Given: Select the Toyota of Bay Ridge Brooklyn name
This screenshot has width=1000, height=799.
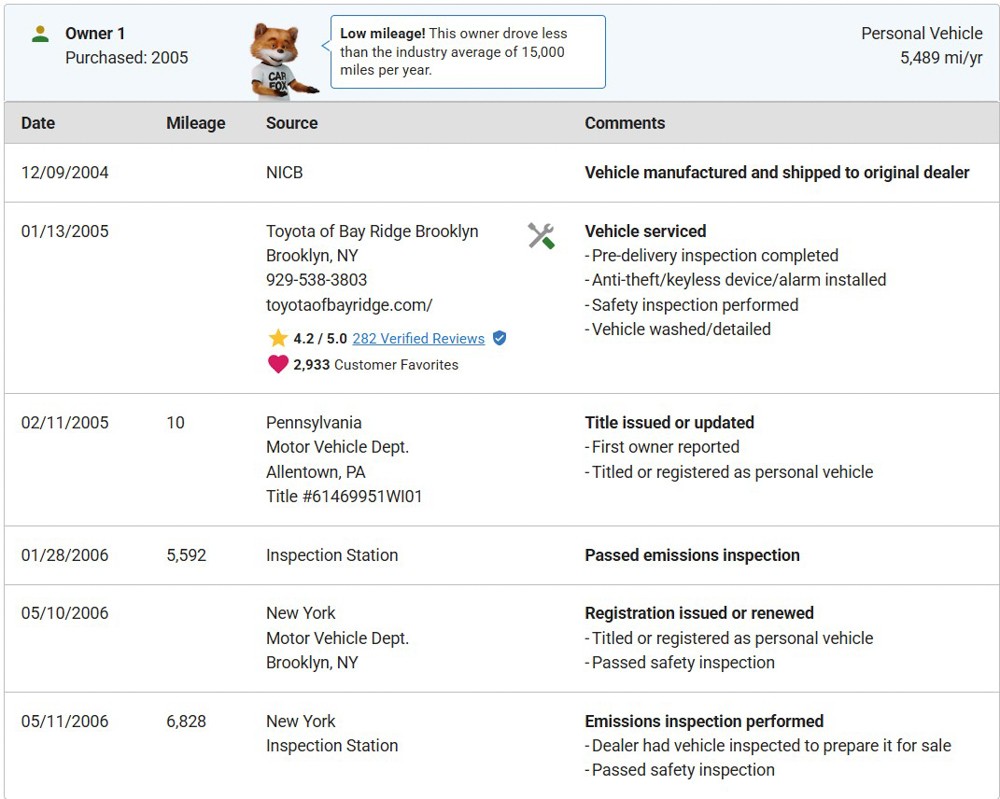Looking at the screenshot, I should (372, 231).
